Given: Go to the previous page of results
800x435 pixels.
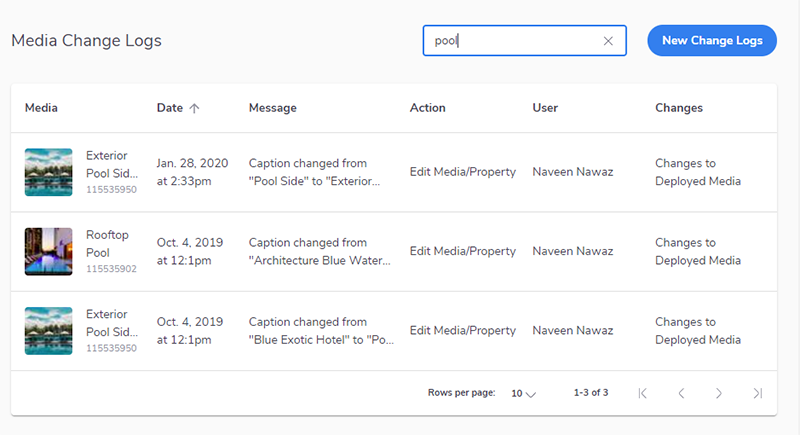Looking at the screenshot, I should click(681, 393).
